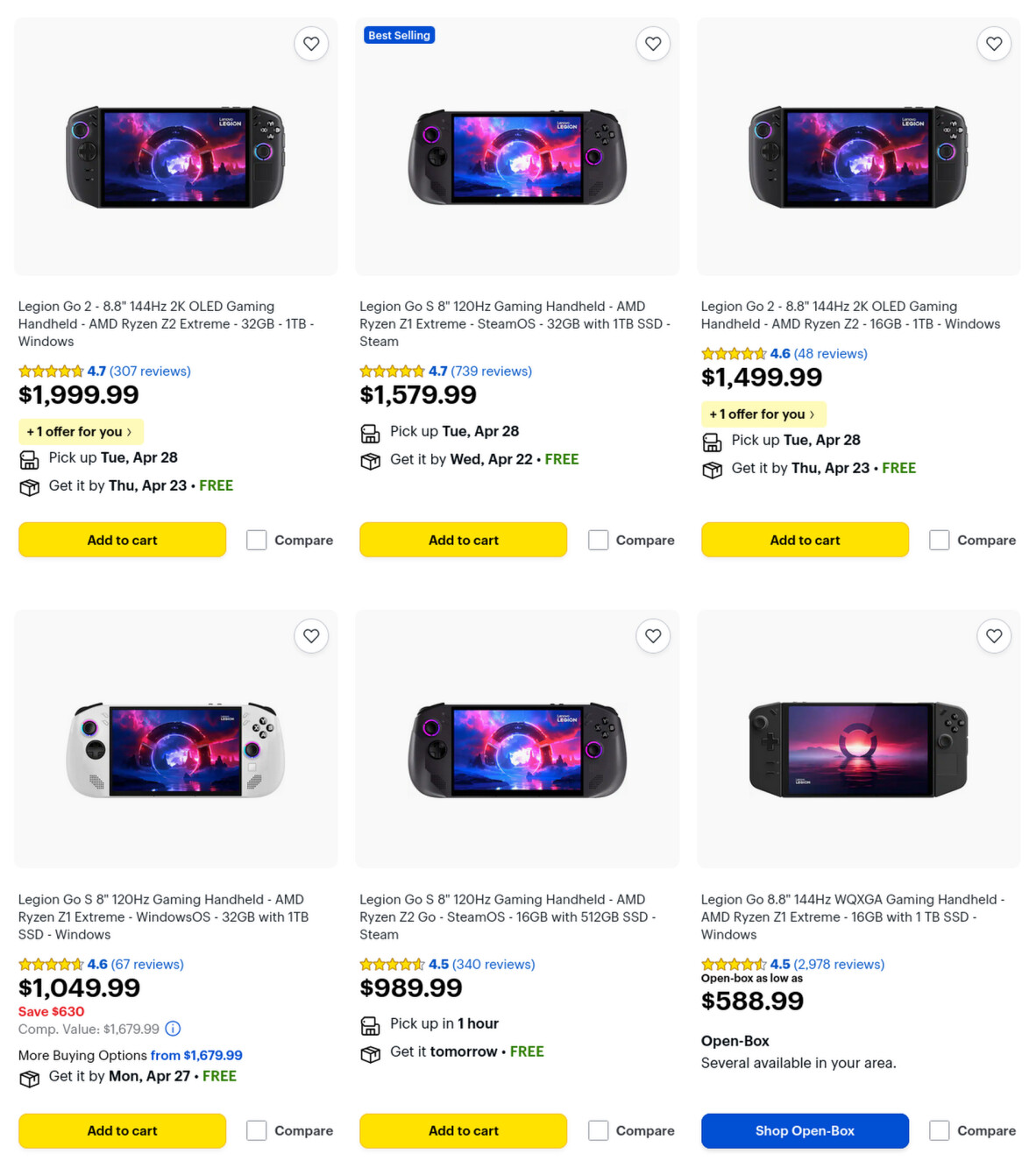The height and width of the screenshot is (1168, 1036).
Task: Heart the Legion Go 2 Ryzen Z2 16GB
Action: pos(994,44)
